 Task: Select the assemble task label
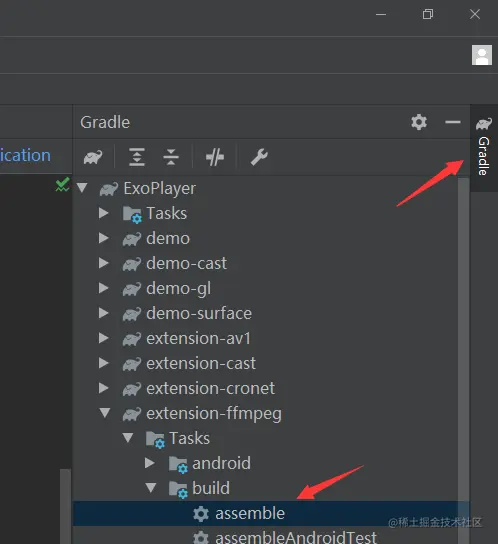pyautogui.click(x=250, y=513)
